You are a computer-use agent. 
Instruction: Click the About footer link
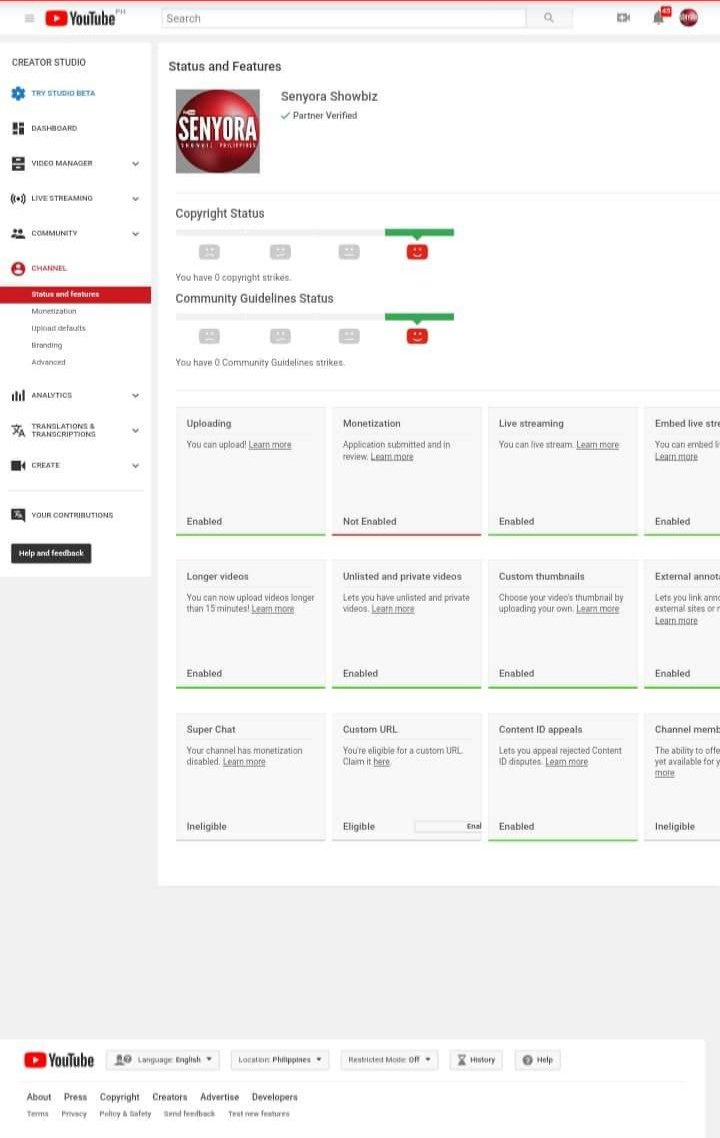[x=39, y=1097]
